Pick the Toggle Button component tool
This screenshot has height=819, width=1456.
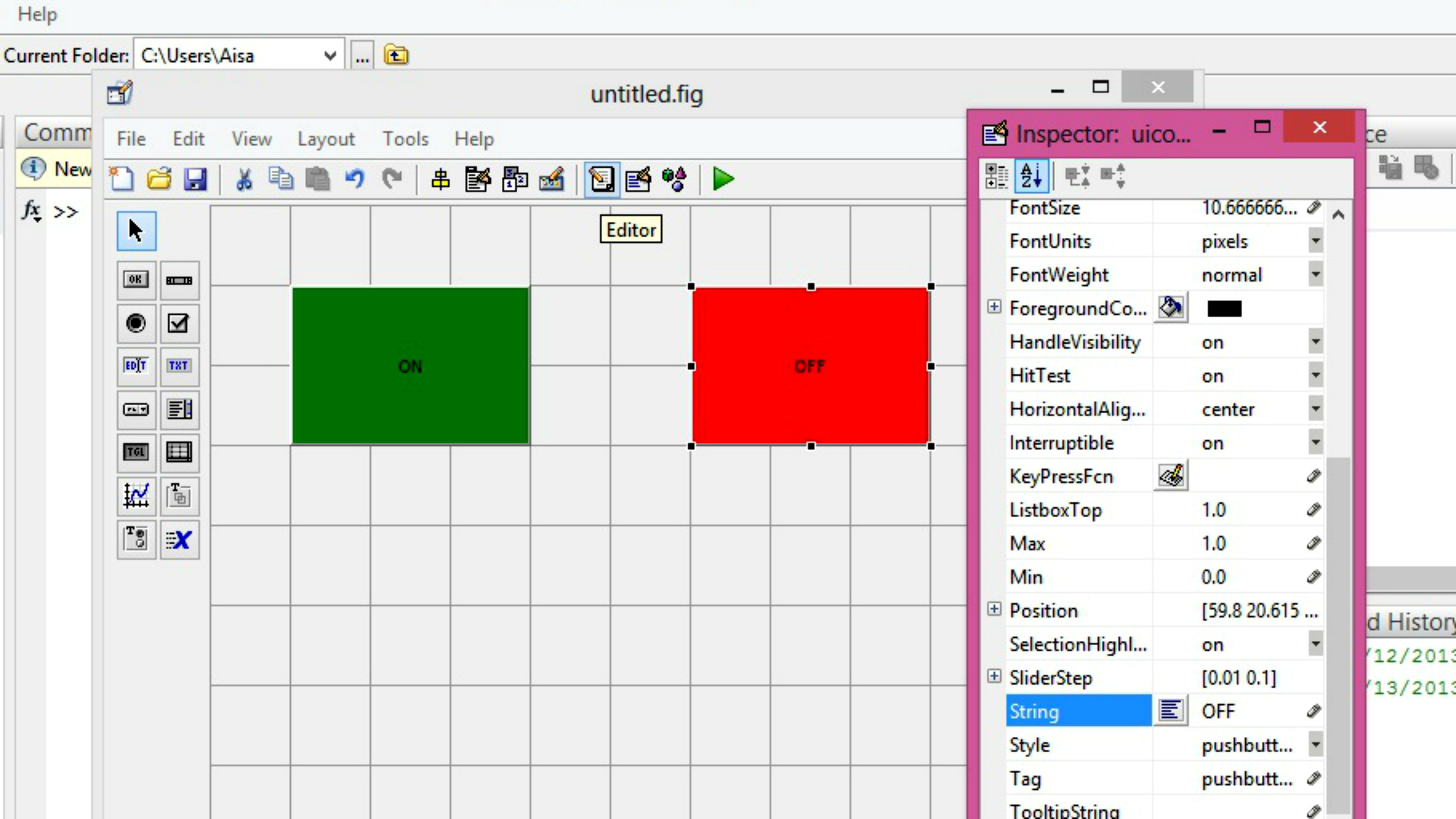(136, 452)
